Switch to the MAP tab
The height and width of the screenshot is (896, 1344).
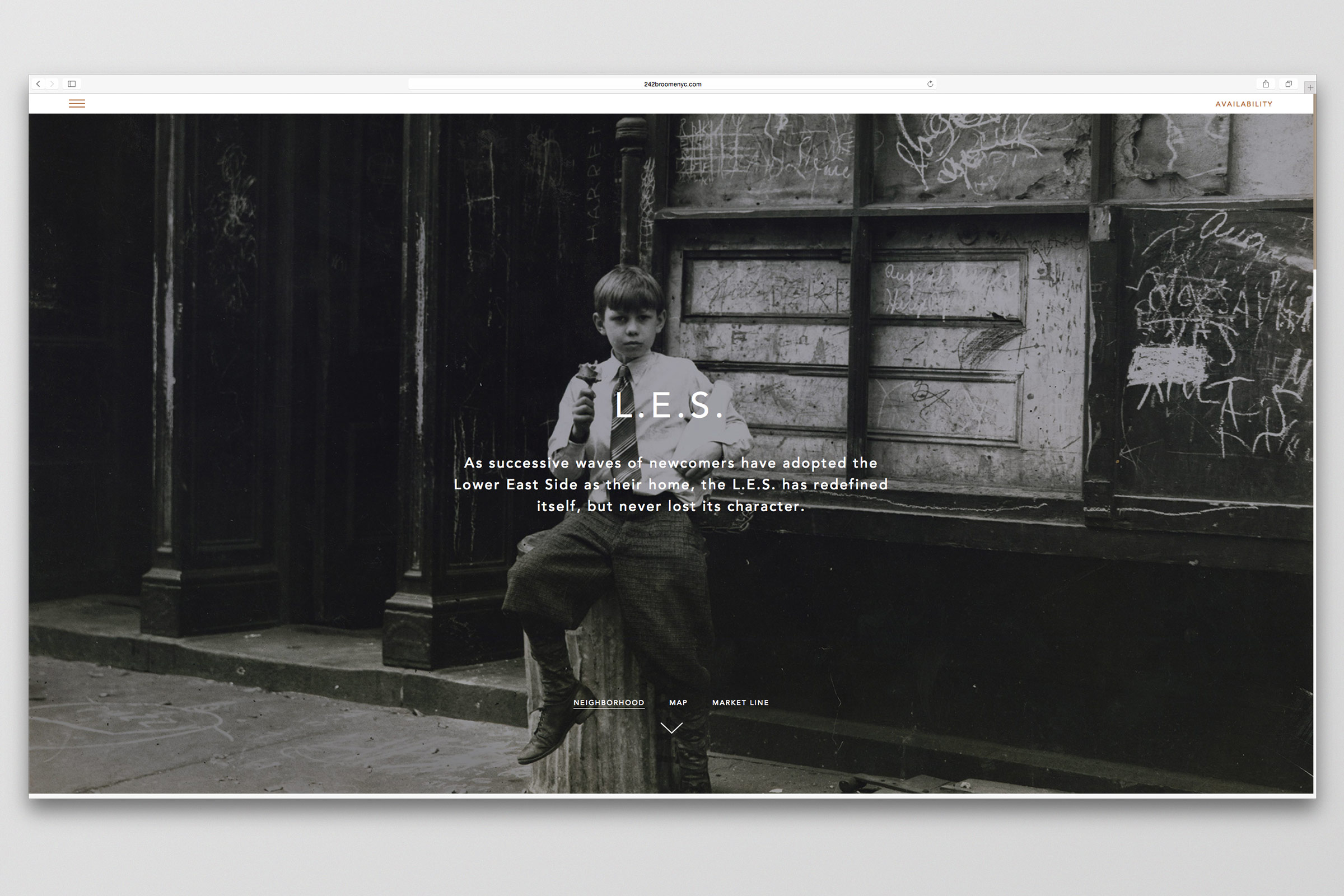[678, 702]
